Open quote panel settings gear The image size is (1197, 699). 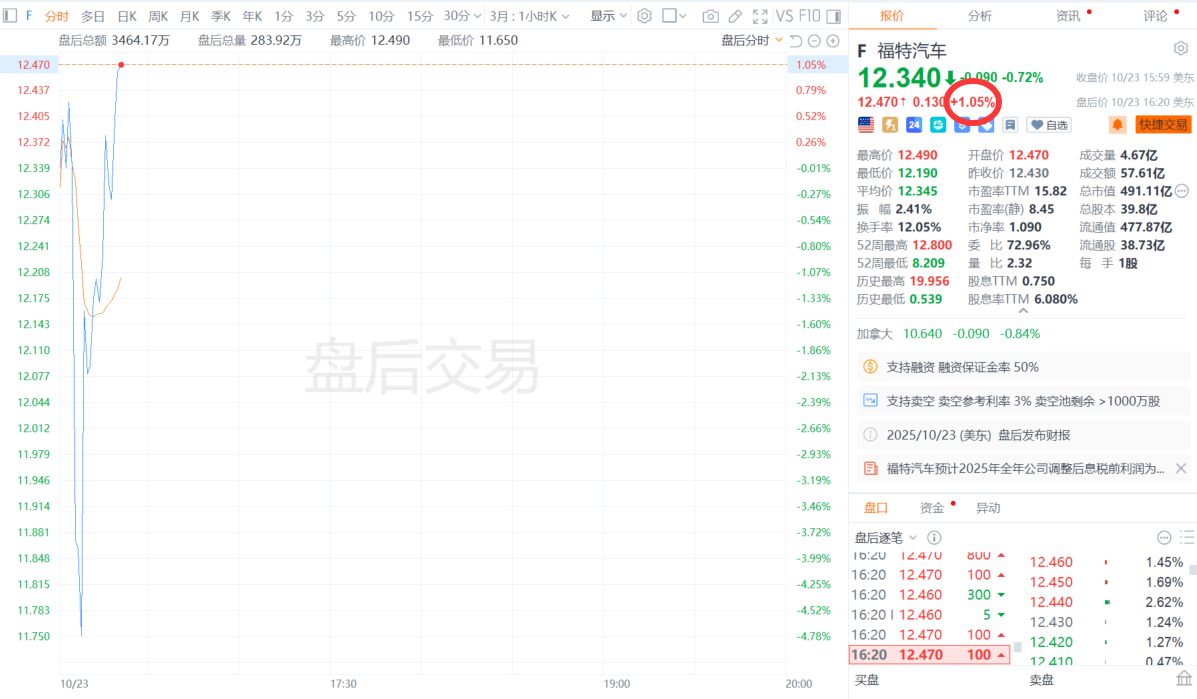coord(1180,49)
